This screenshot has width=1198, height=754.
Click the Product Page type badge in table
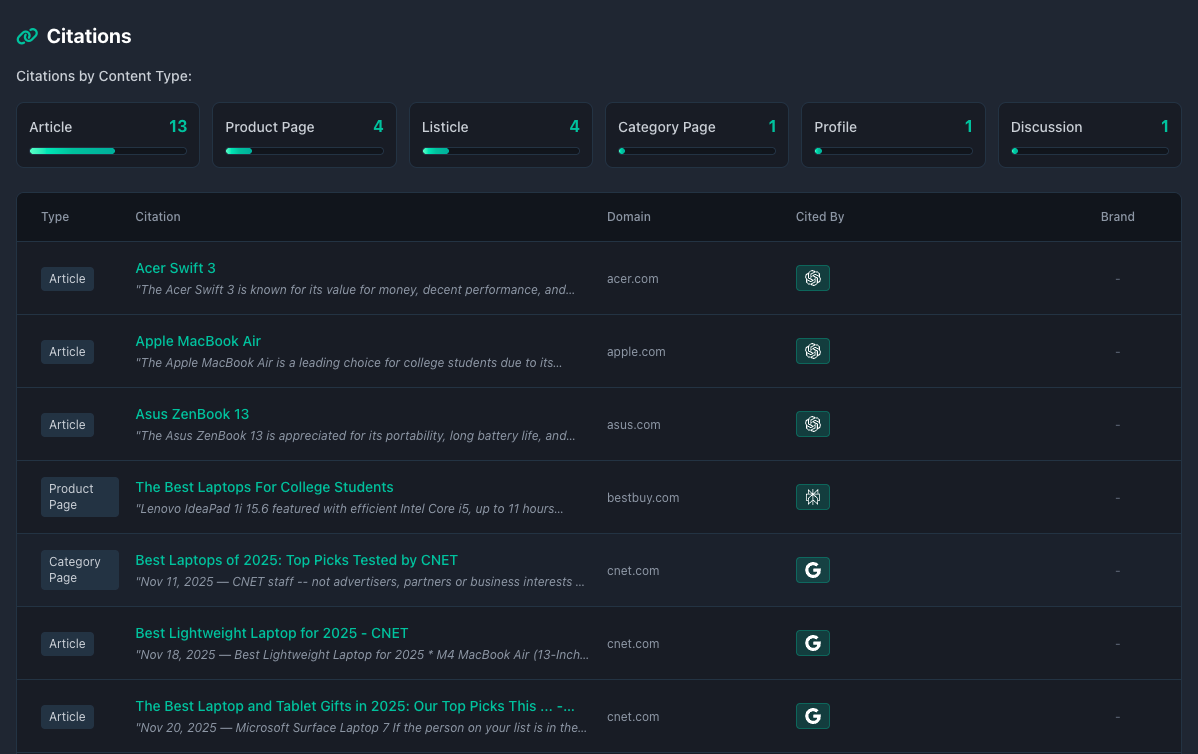pos(79,497)
